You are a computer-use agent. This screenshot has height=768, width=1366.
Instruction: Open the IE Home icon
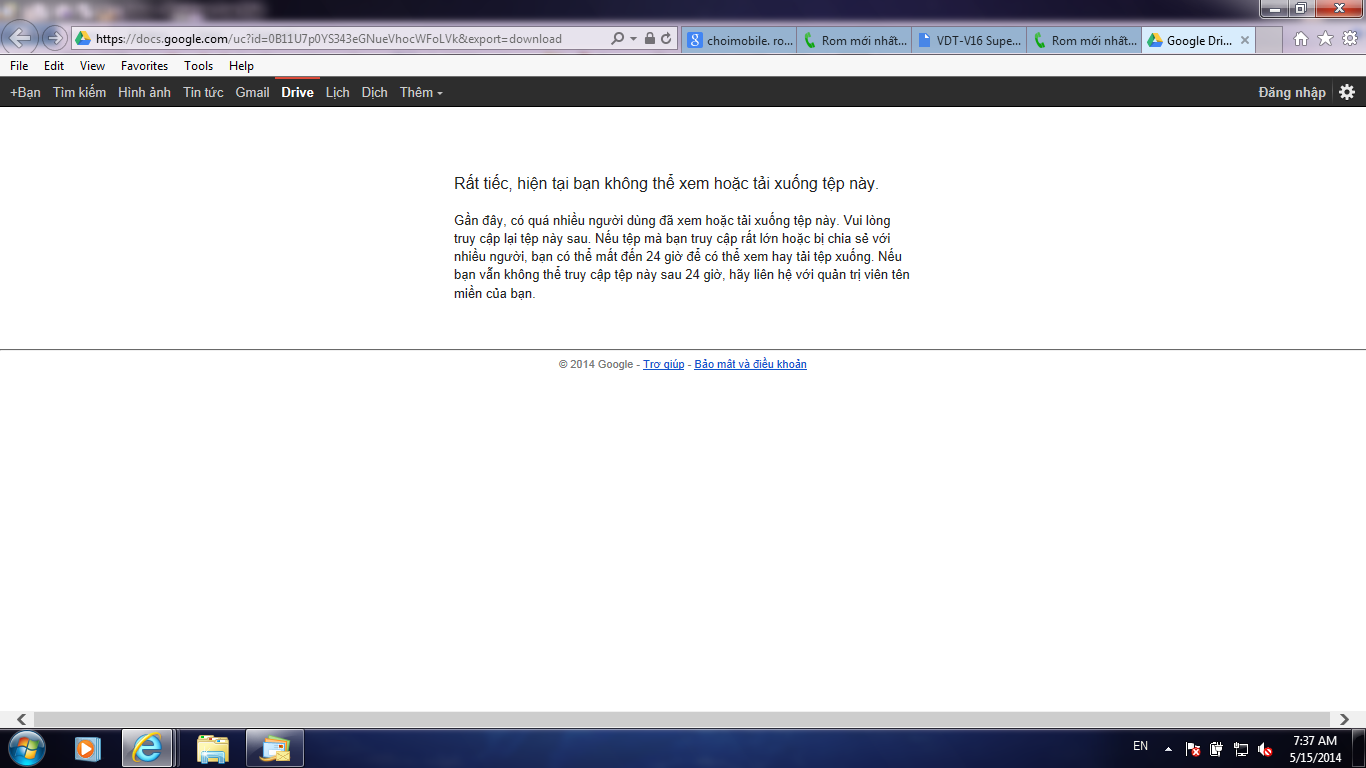[1301, 39]
